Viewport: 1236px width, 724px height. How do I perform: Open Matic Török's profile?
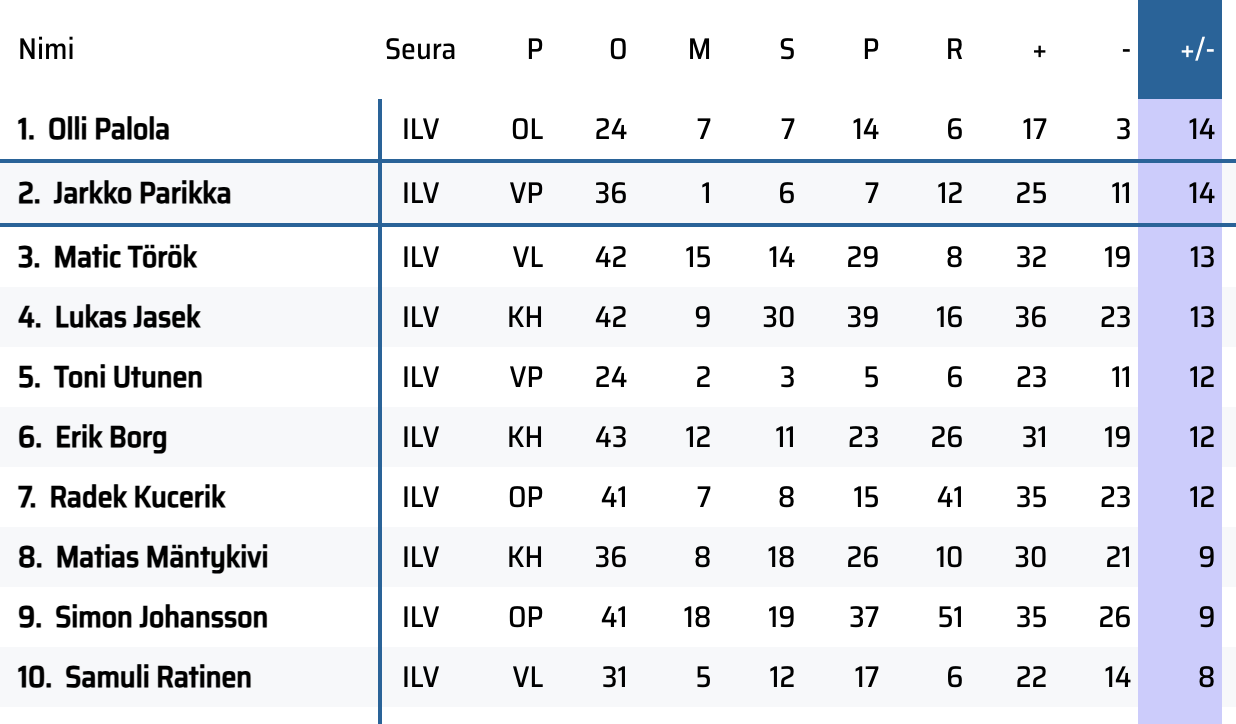125,257
